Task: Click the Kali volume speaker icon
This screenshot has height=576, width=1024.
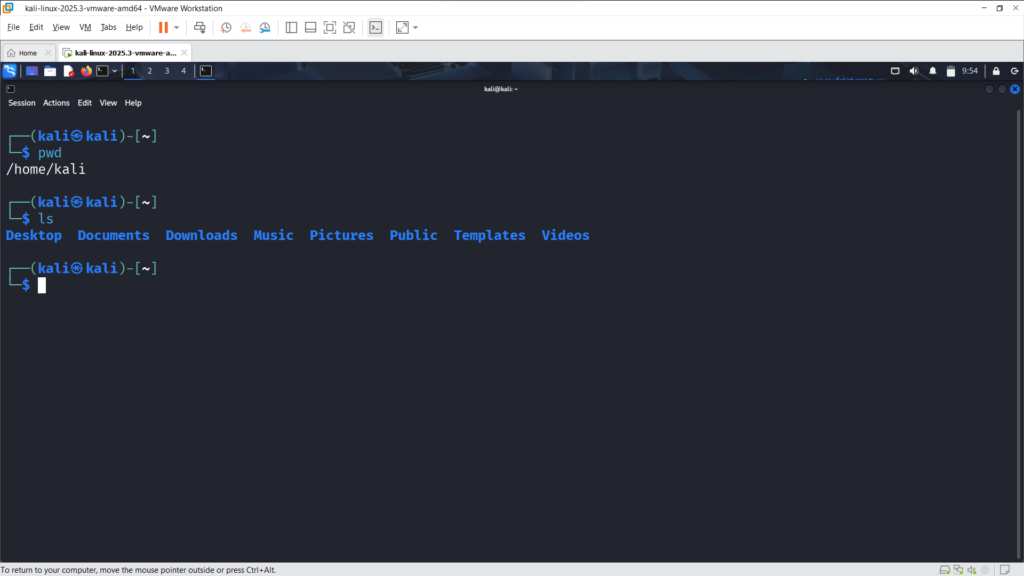Action: [x=914, y=71]
